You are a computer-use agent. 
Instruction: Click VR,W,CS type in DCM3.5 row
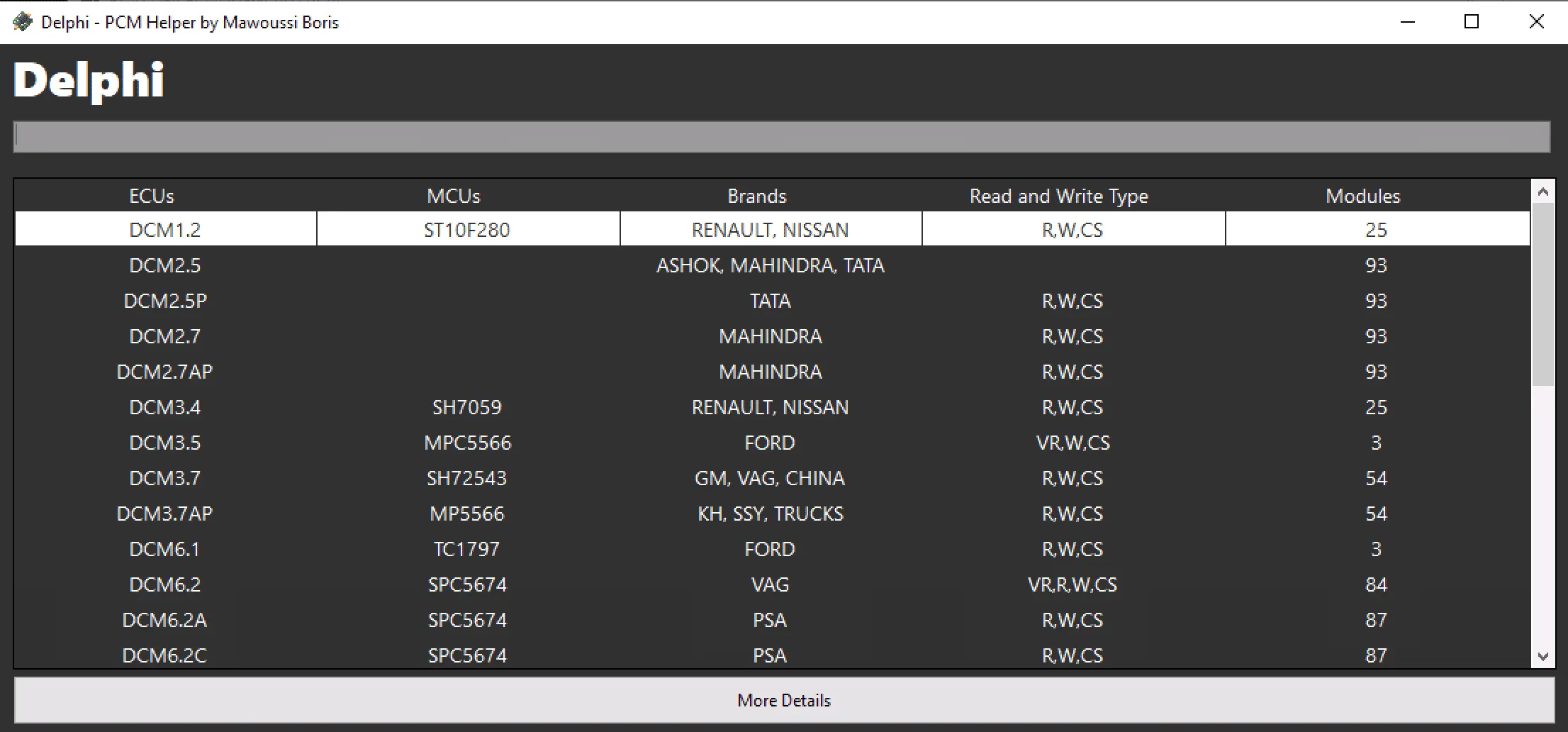point(1073,443)
